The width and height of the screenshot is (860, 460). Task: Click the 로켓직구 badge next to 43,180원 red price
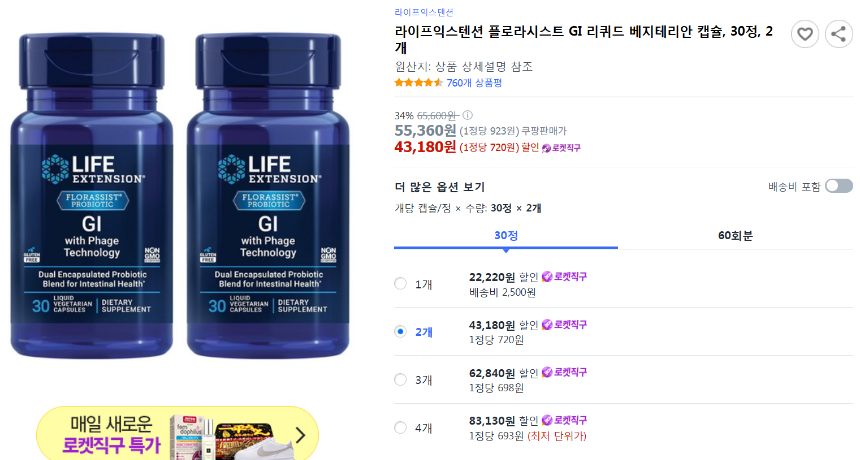561,148
